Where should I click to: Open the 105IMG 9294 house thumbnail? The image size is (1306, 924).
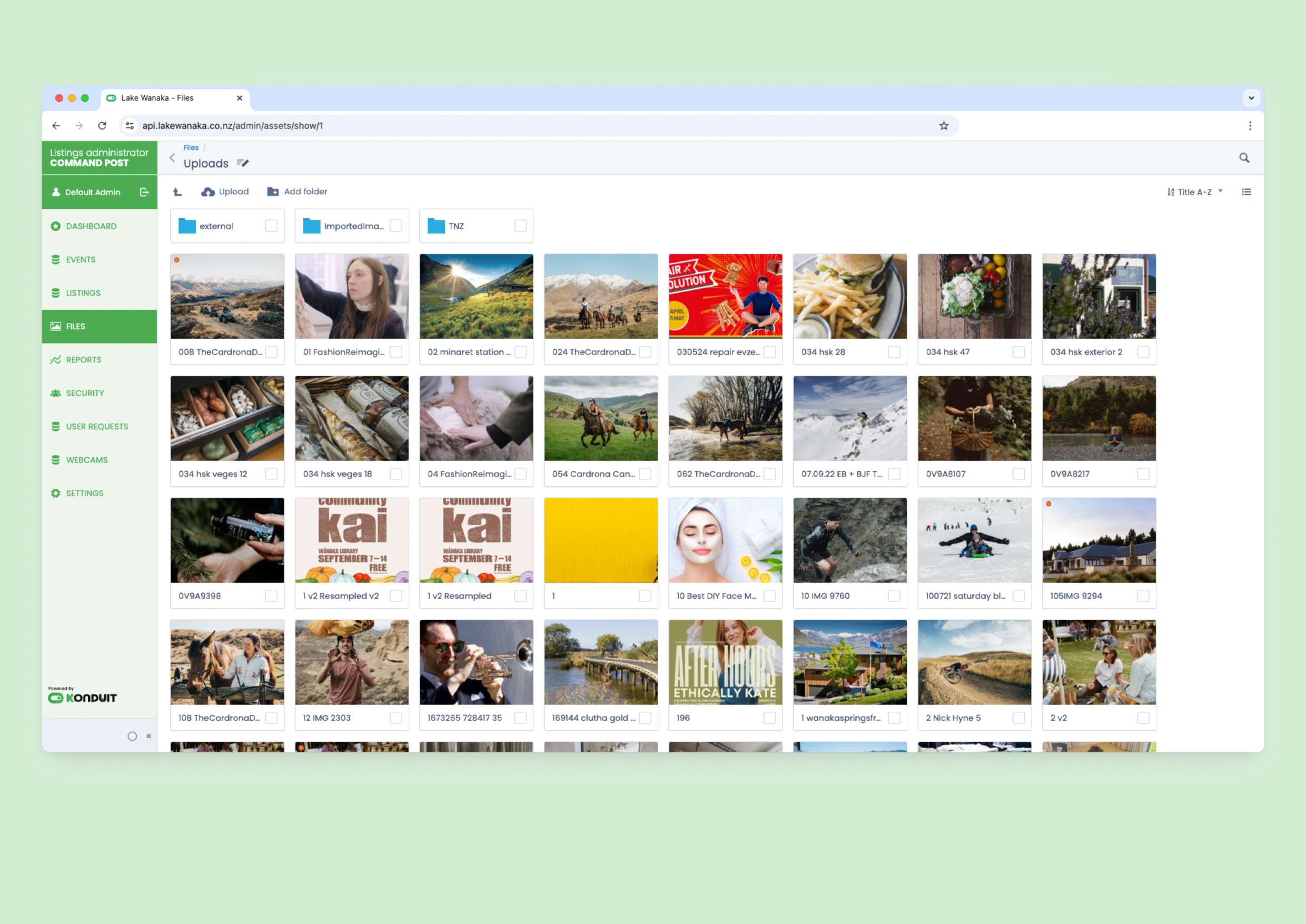(x=1099, y=541)
